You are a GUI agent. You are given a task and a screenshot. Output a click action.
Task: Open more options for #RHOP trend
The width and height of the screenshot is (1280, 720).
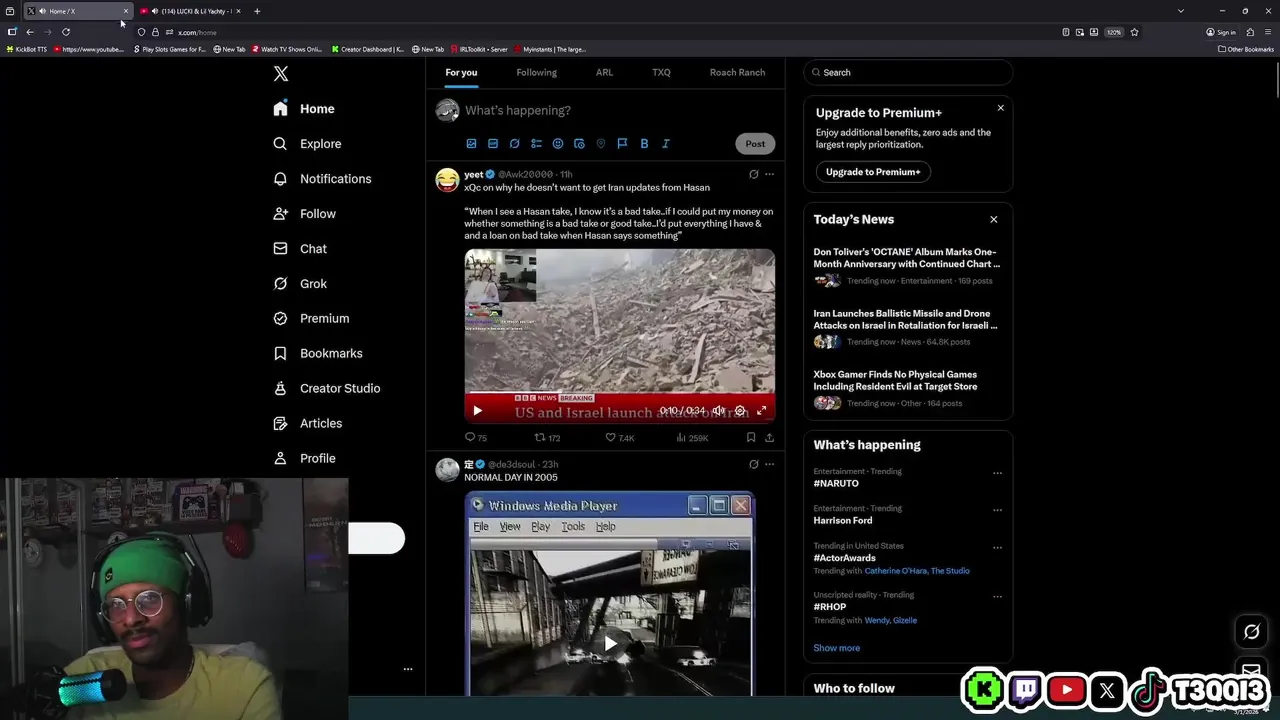tap(997, 597)
